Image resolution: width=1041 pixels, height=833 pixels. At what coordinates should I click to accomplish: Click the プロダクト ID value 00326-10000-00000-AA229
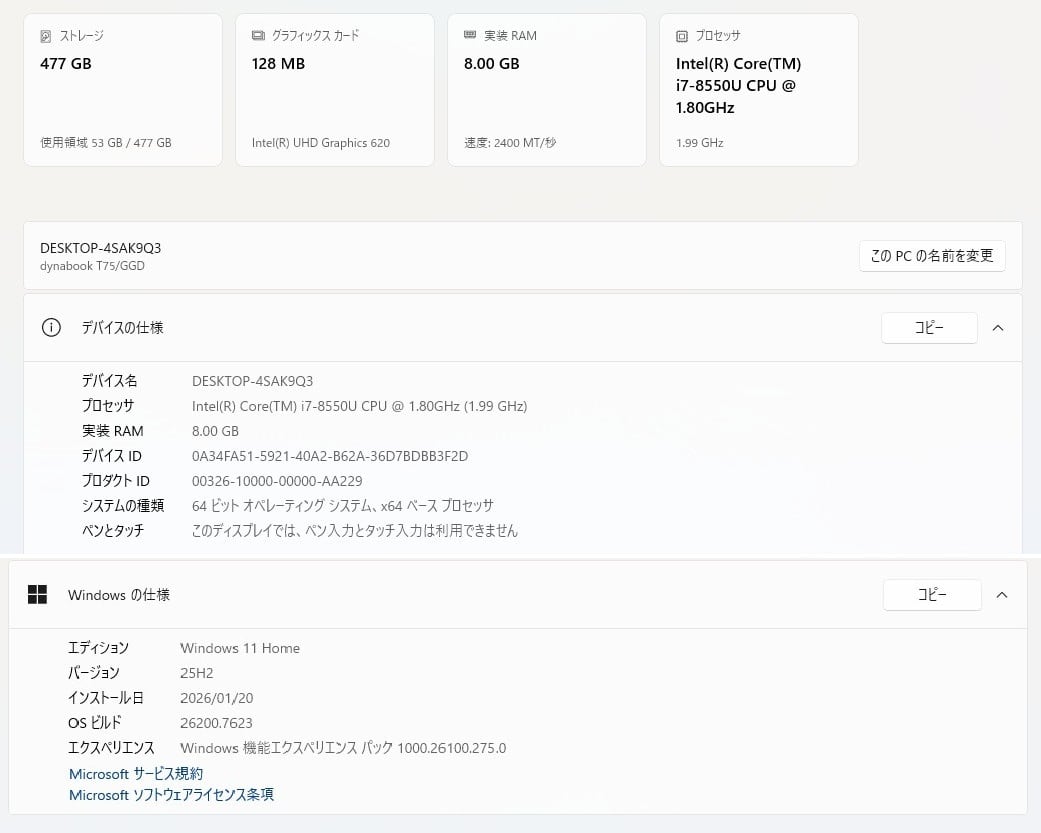point(277,481)
